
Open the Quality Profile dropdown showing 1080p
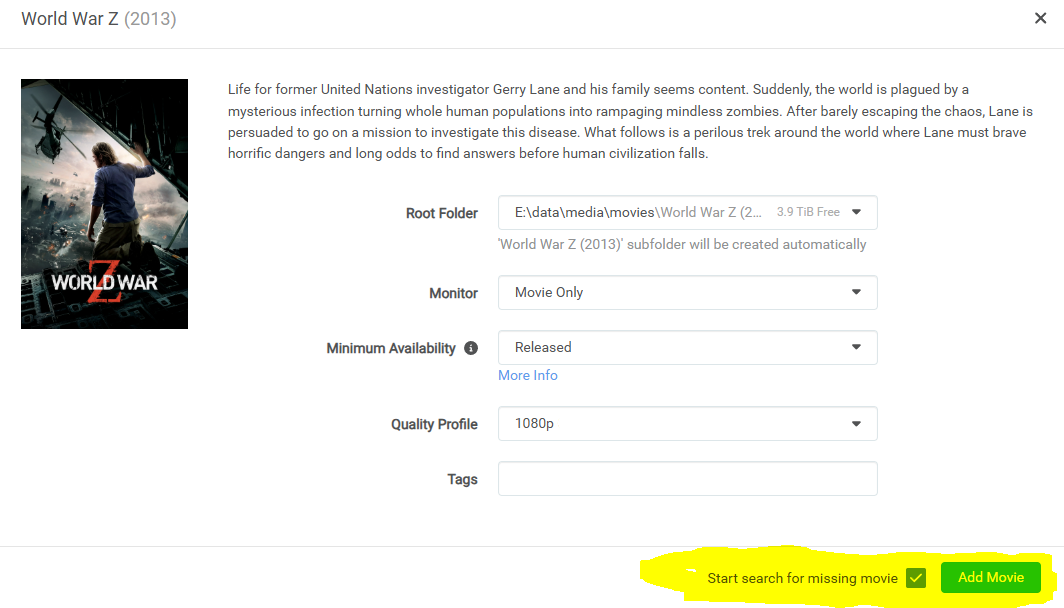click(687, 423)
